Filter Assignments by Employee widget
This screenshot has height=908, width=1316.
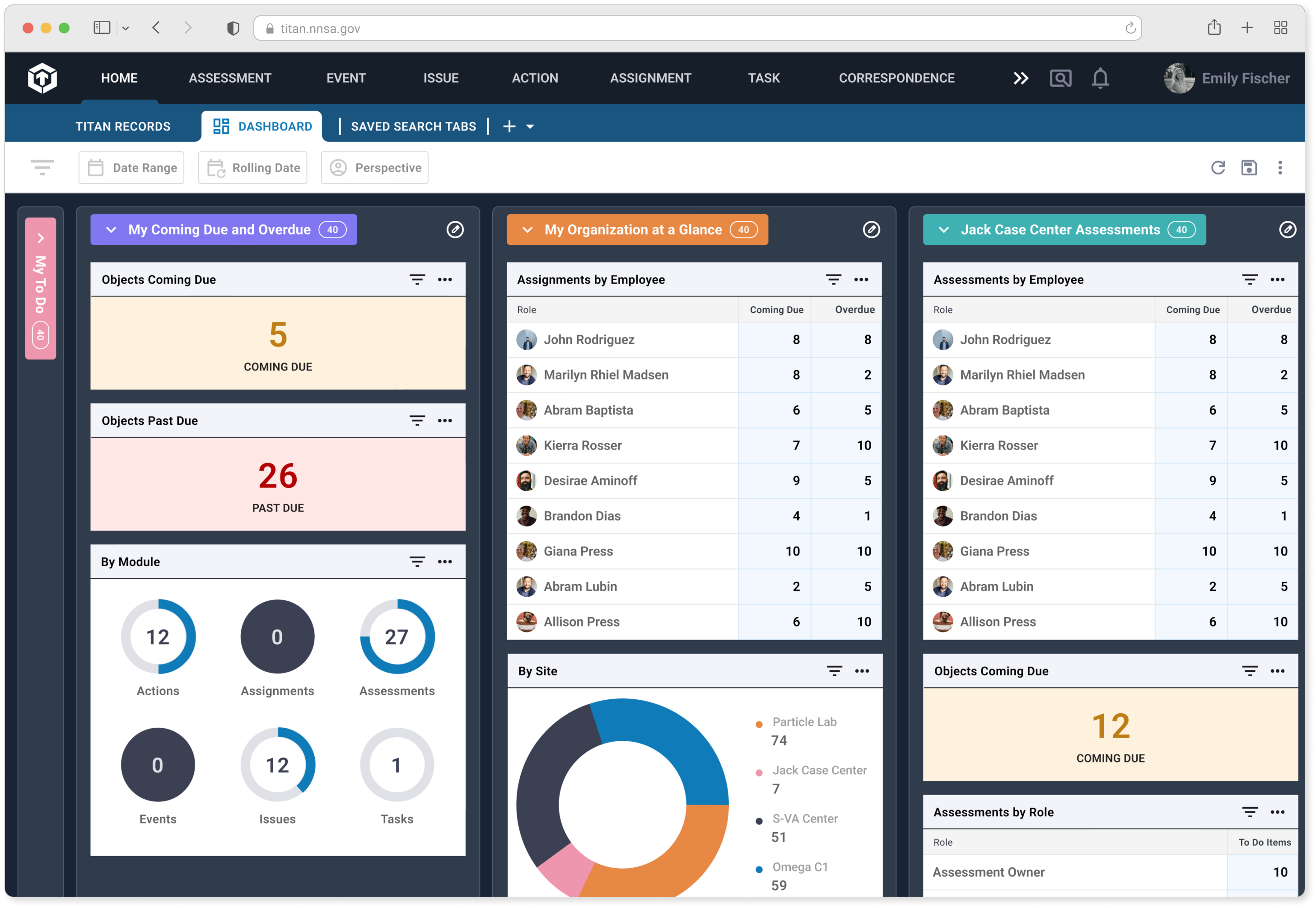click(833, 279)
